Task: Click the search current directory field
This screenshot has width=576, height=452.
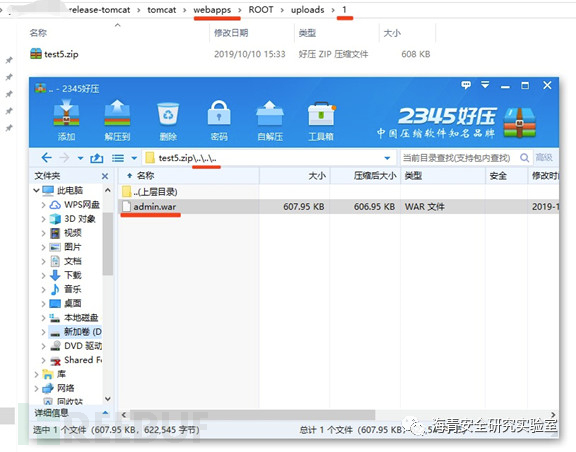Action: 459,158
